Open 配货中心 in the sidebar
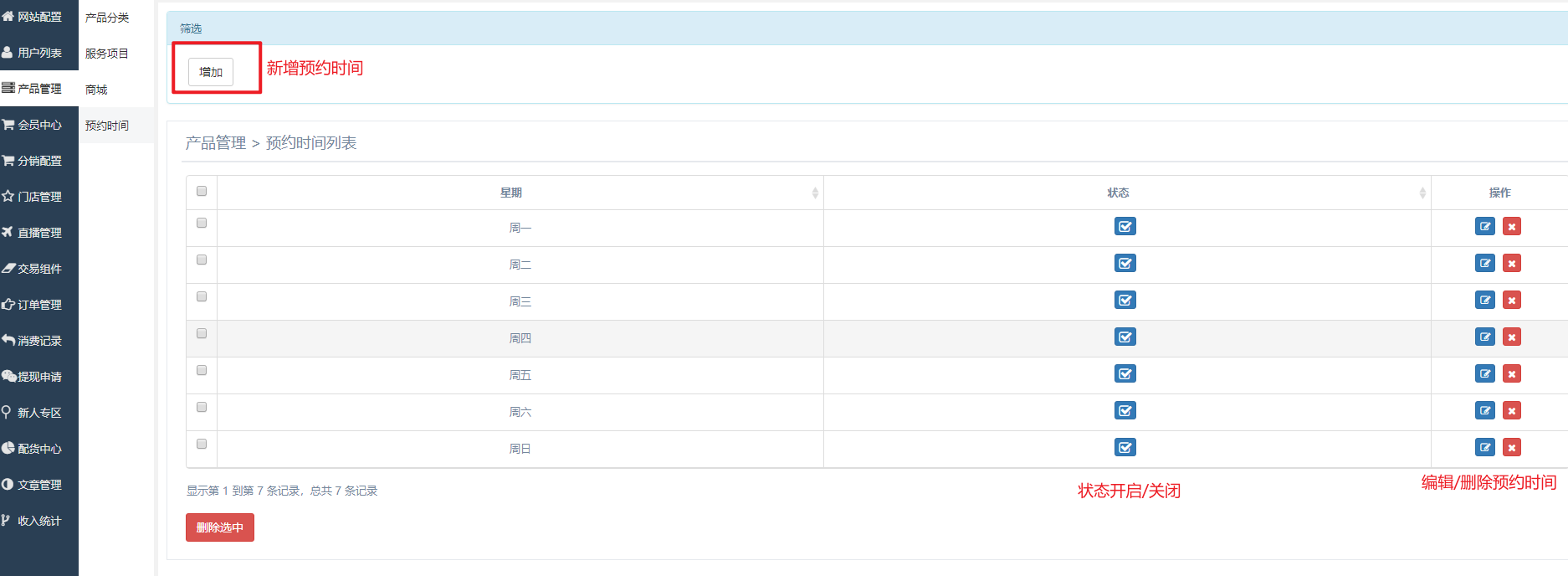1568x576 pixels. (39, 449)
